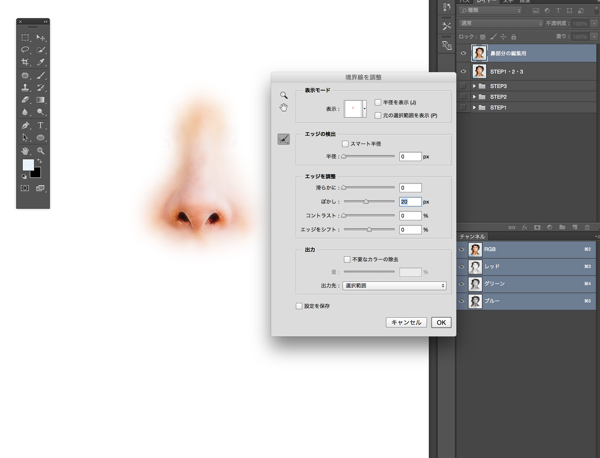Select the History Brush tool
Screen dimensions: 600x458
41,88
